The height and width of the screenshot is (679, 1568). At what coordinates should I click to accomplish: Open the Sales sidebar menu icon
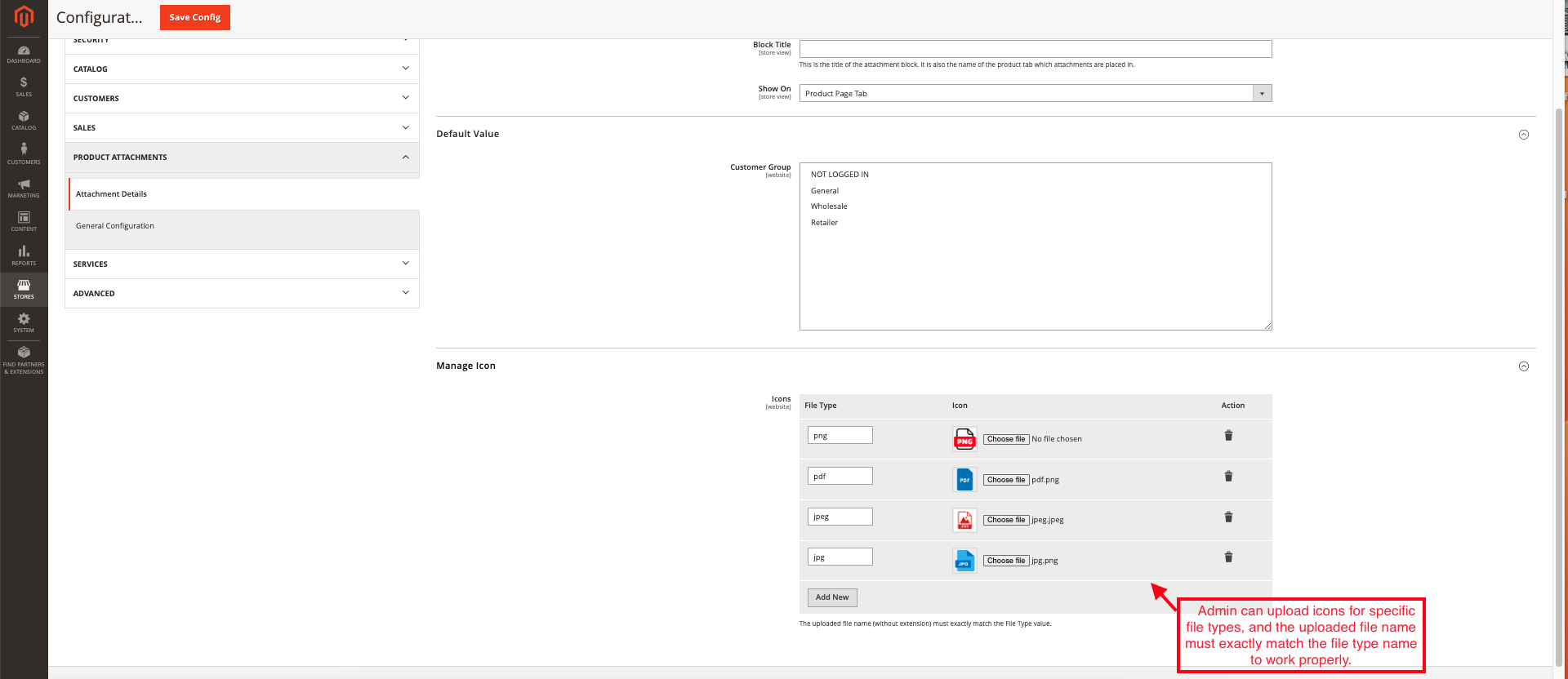point(24,87)
